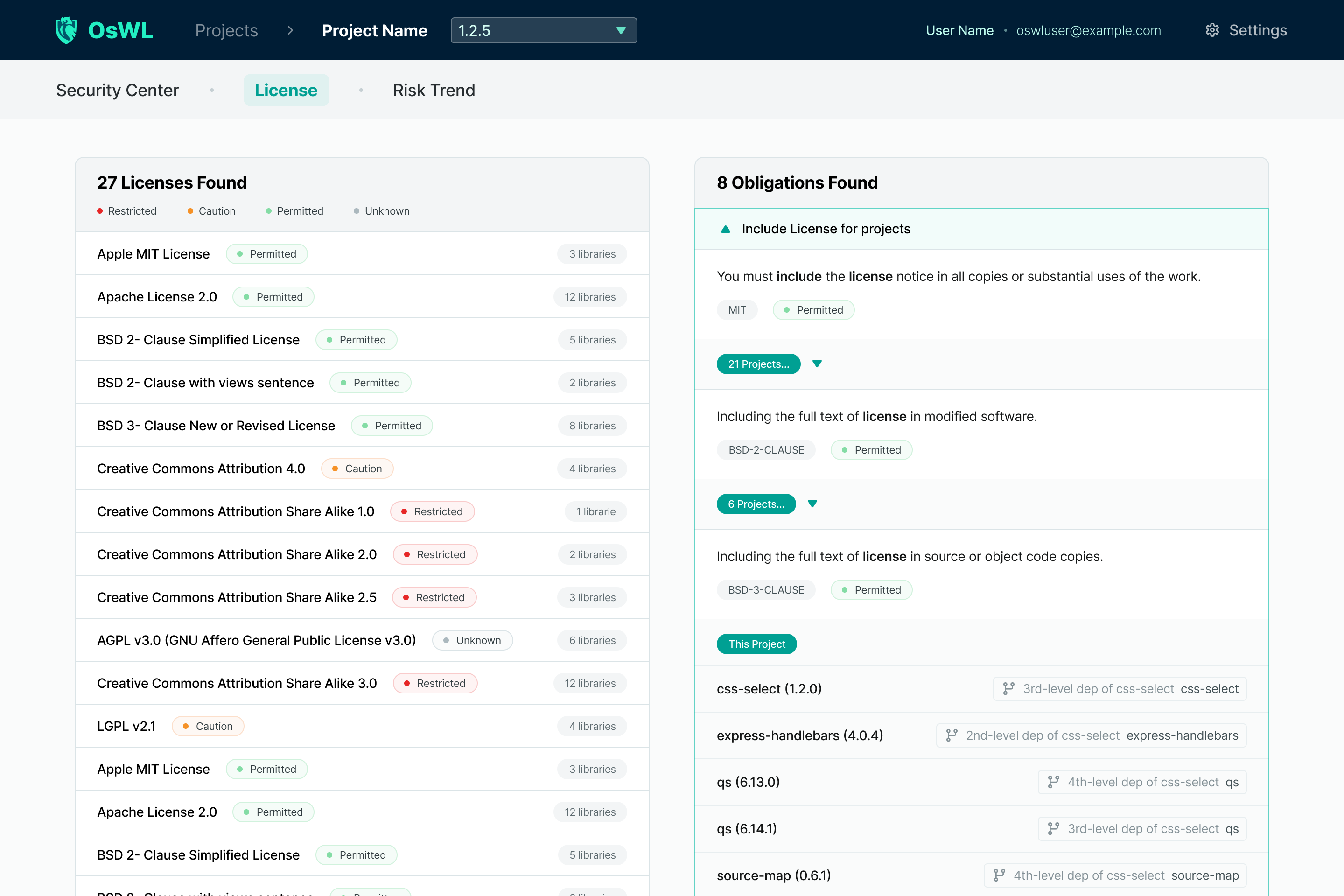Image resolution: width=1344 pixels, height=896 pixels.
Task: Select the first Apple MIT License row
Action: tap(362, 254)
